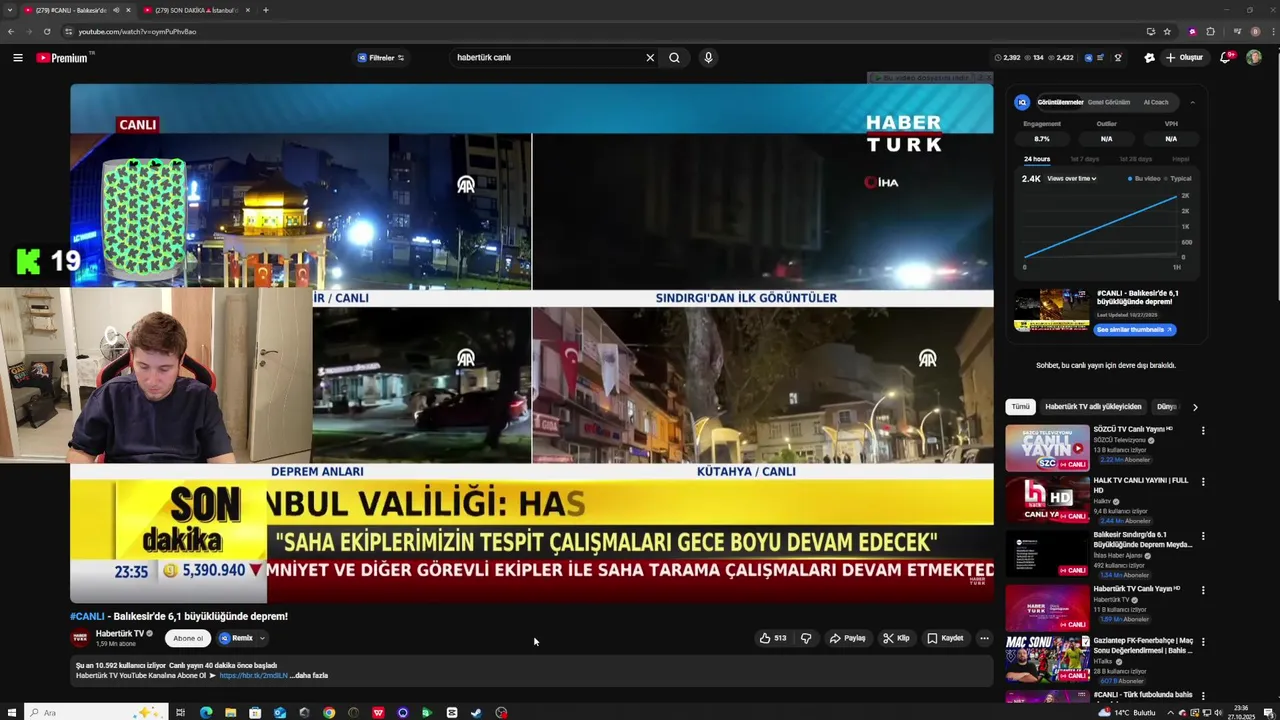Screen dimensions: 1280x720
Task: Open the Filtreler dropdown
Action: click(x=381, y=58)
